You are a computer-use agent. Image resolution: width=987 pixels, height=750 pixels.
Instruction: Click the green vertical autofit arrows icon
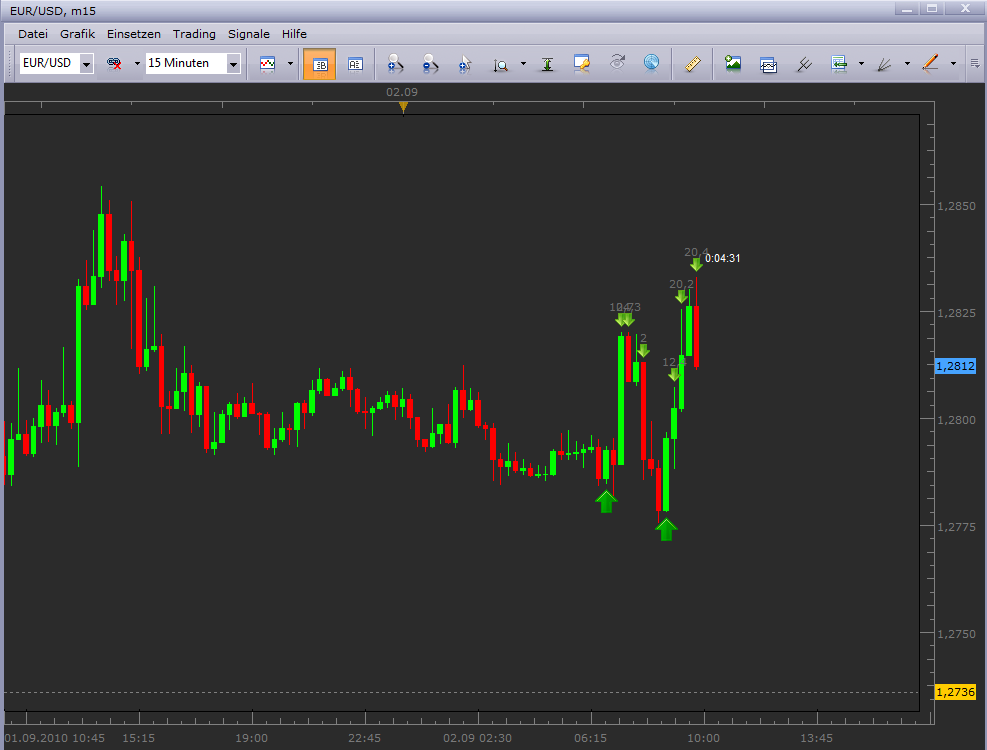(x=547, y=64)
